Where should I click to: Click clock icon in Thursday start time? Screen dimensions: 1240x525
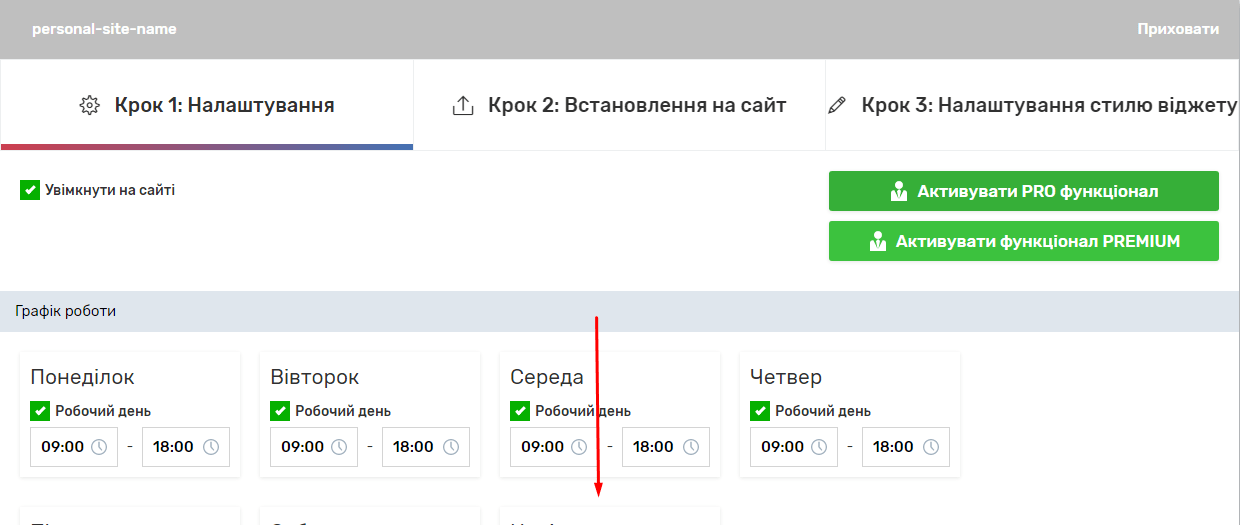[x=819, y=447]
